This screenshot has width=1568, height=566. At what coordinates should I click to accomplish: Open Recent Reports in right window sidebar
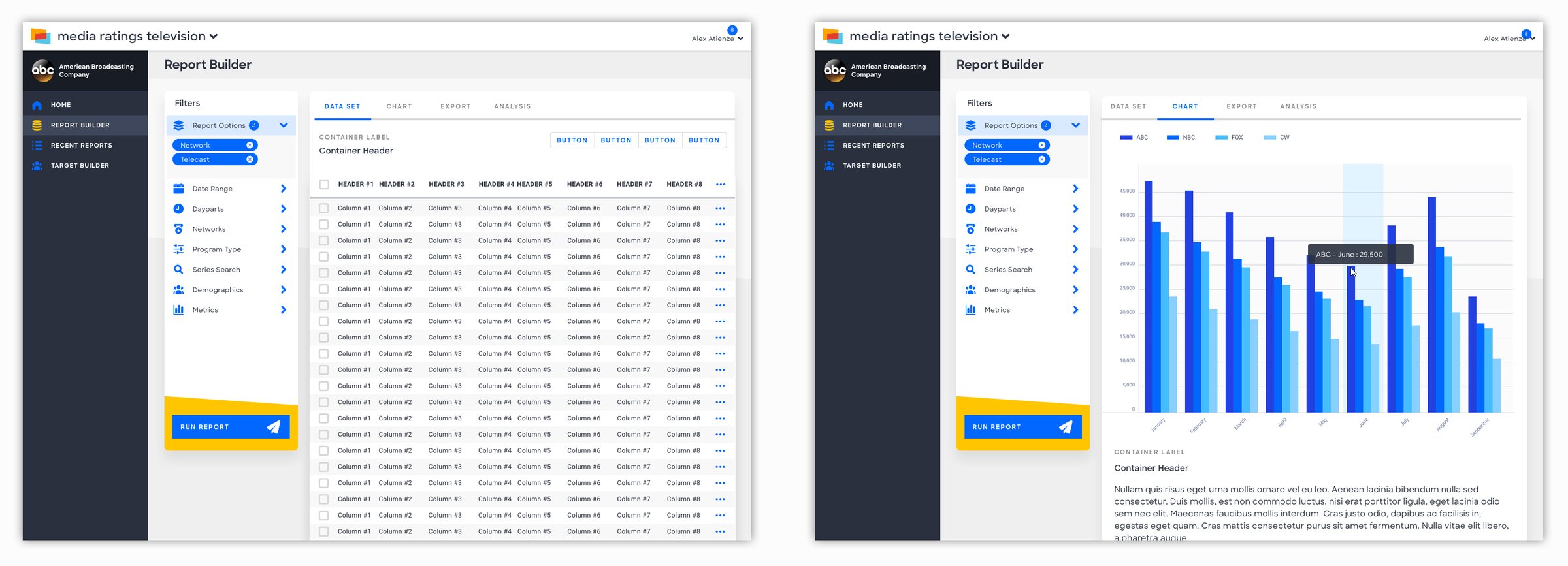[874, 146]
